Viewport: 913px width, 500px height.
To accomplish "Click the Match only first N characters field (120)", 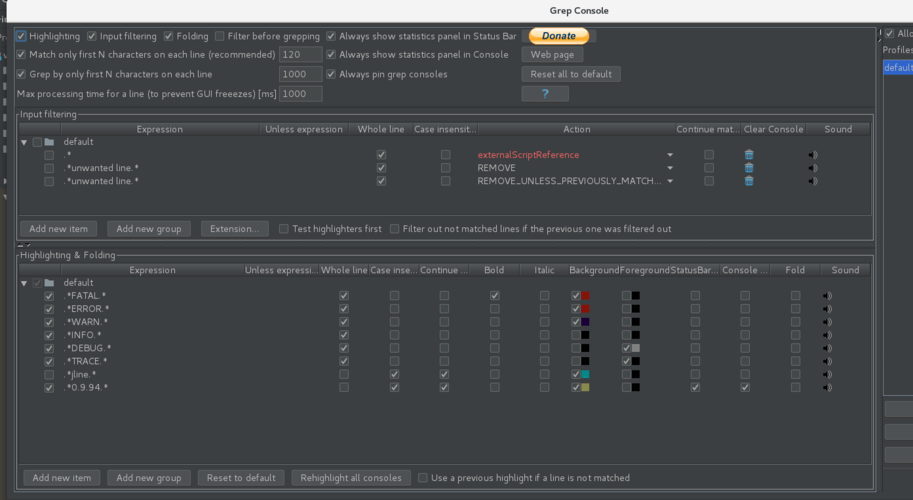I will [300, 55].
